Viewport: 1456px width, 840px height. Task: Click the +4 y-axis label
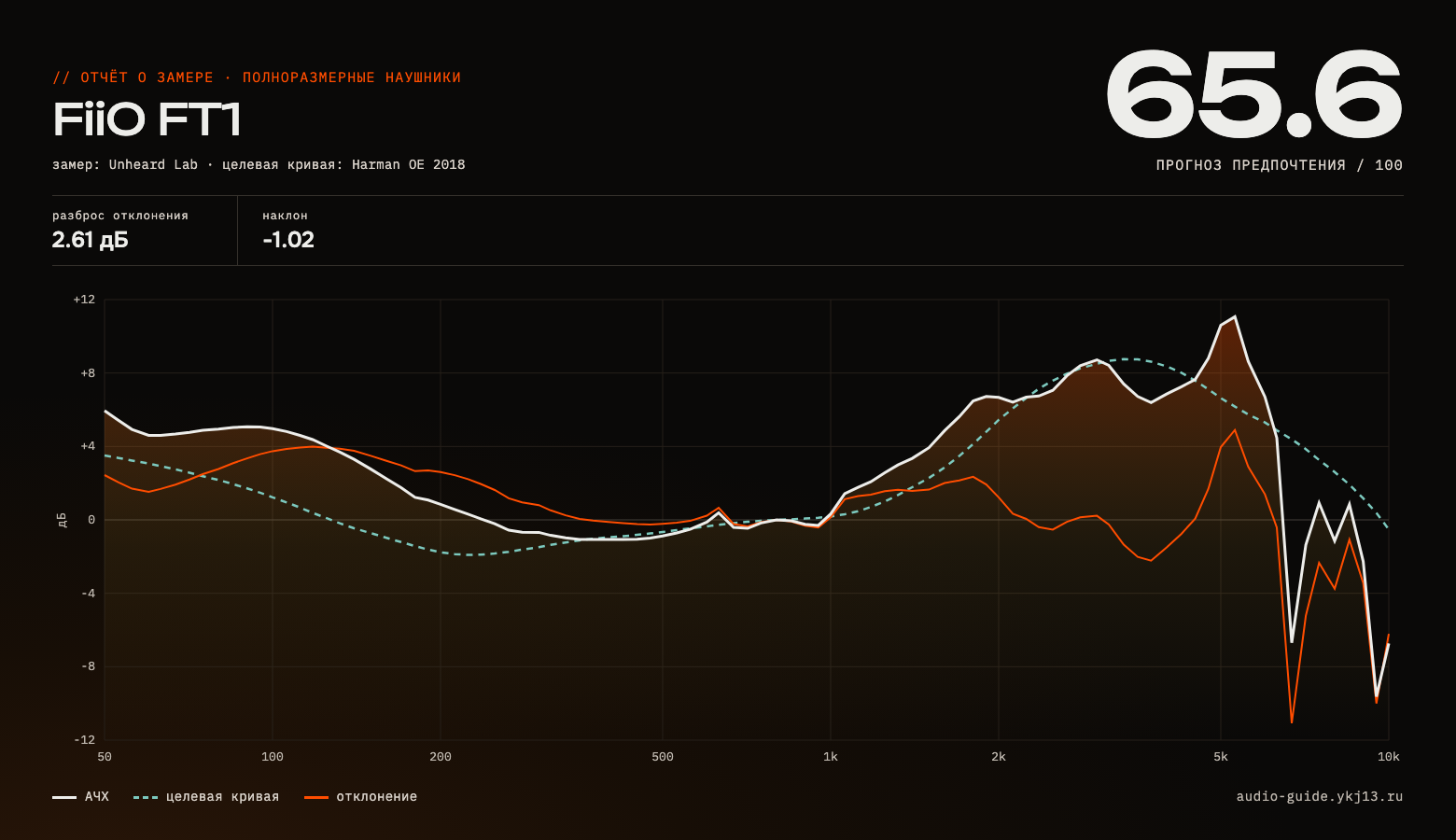(x=88, y=446)
